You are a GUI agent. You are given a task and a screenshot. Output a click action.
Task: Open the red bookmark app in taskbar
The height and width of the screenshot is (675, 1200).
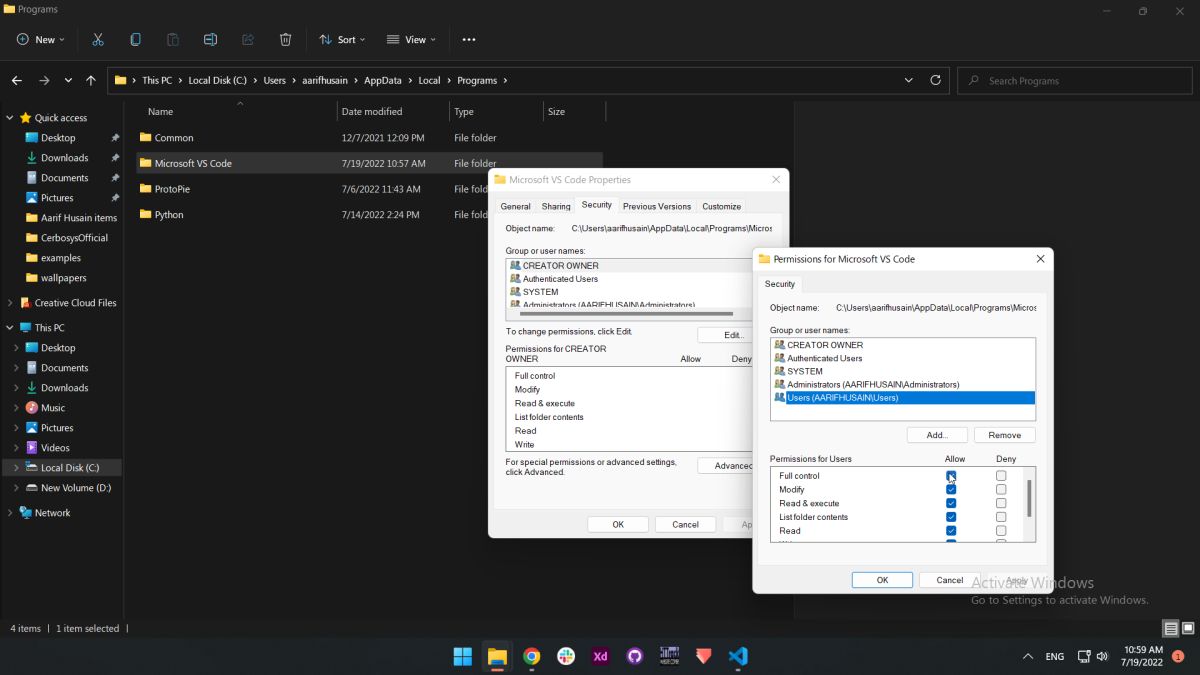(704, 656)
